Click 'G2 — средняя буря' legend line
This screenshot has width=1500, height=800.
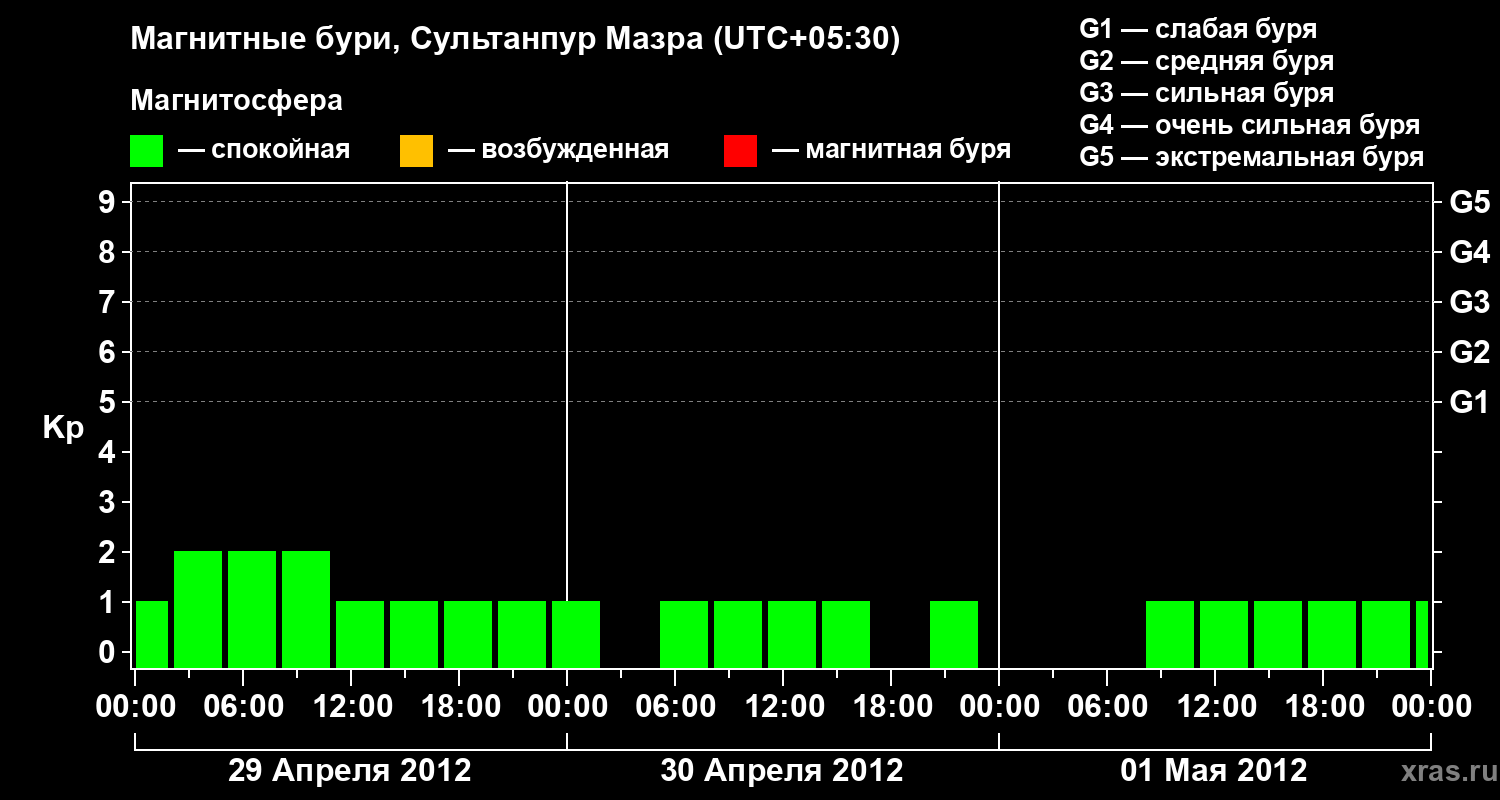[x=1207, y=61]
